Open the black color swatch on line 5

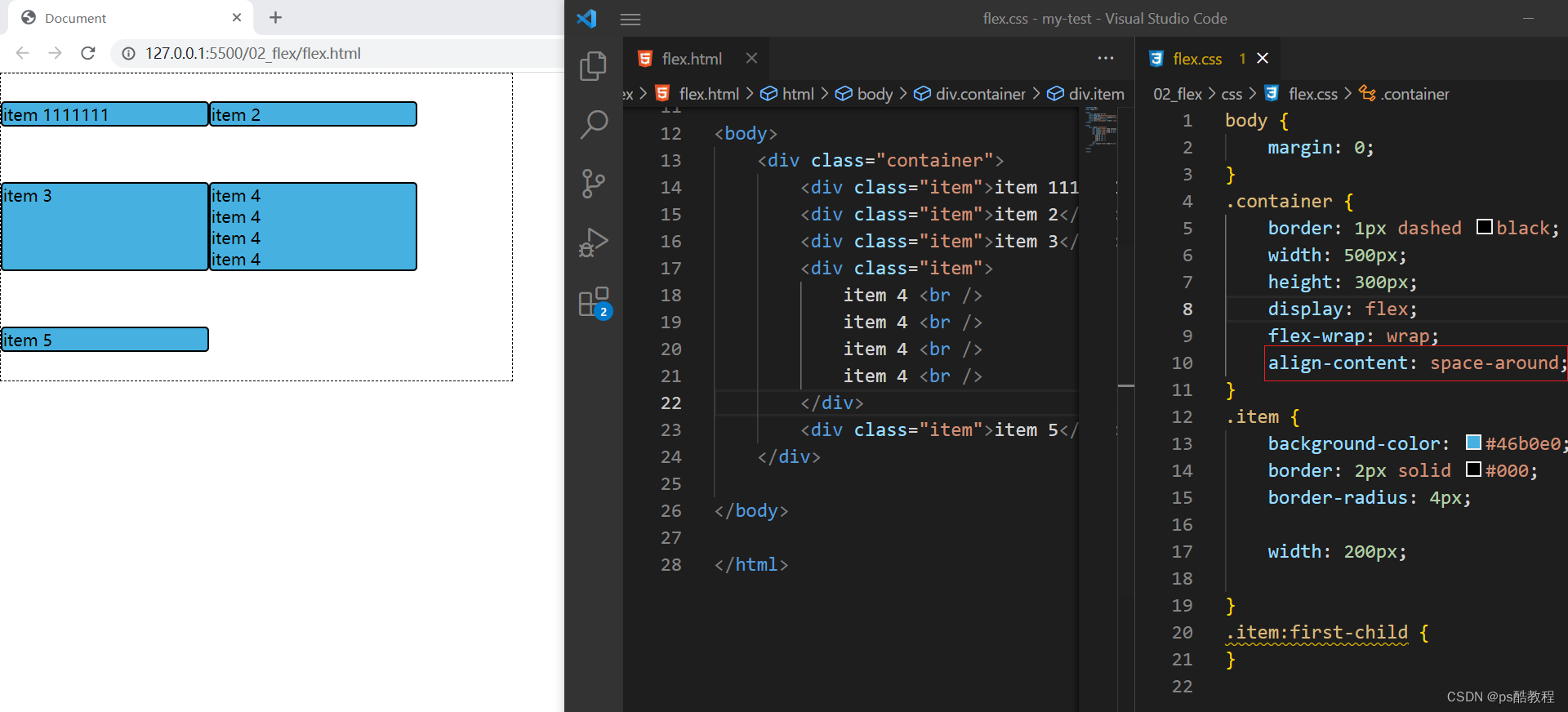[1485, 227]
